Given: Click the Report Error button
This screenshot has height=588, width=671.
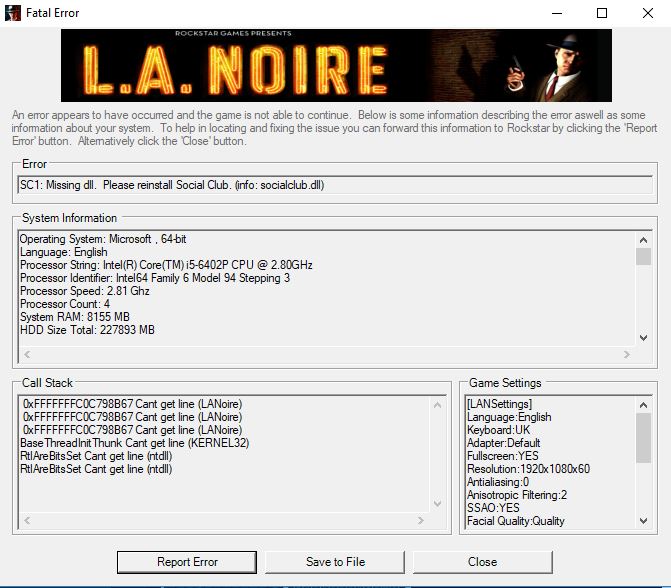Looking at the screenshot, I should pos(187,562).
